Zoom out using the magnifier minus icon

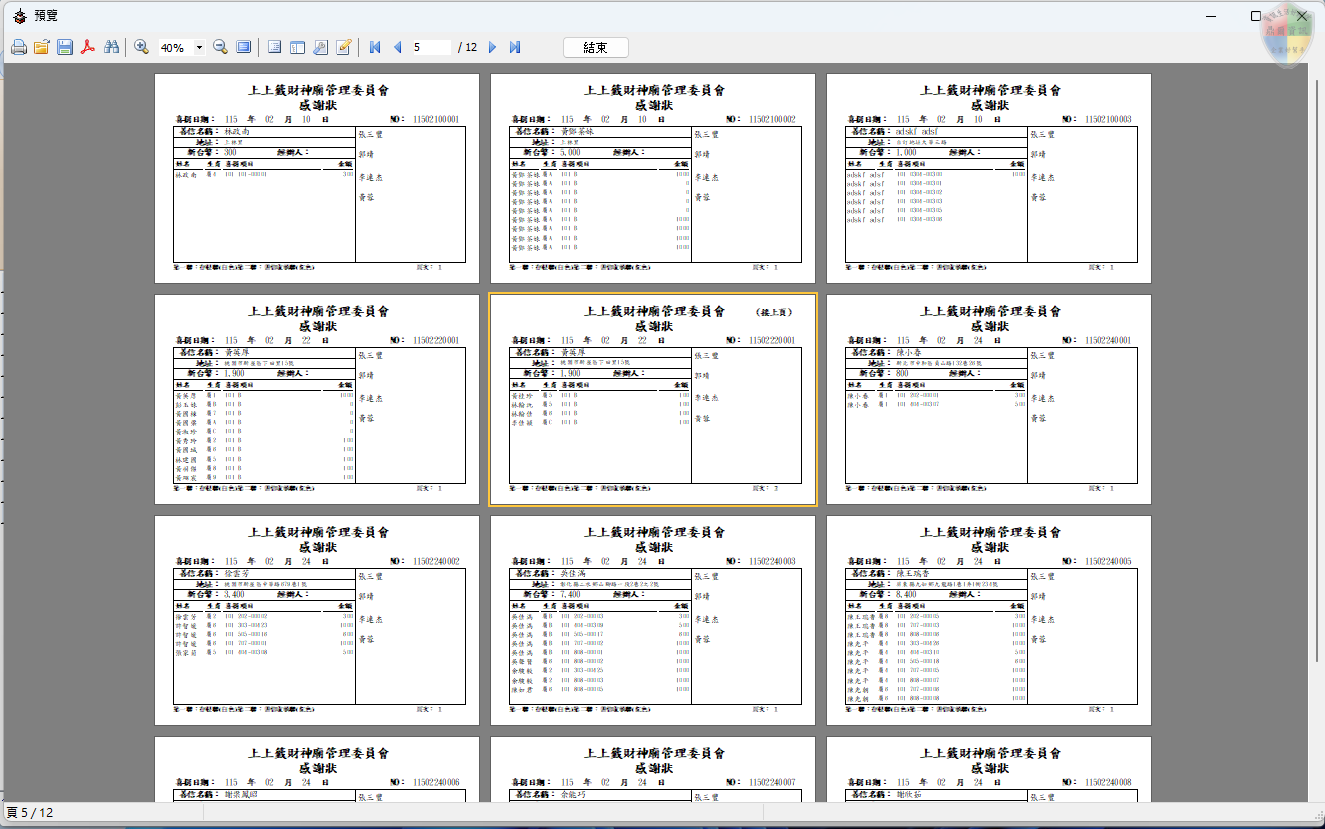point(220,47)
